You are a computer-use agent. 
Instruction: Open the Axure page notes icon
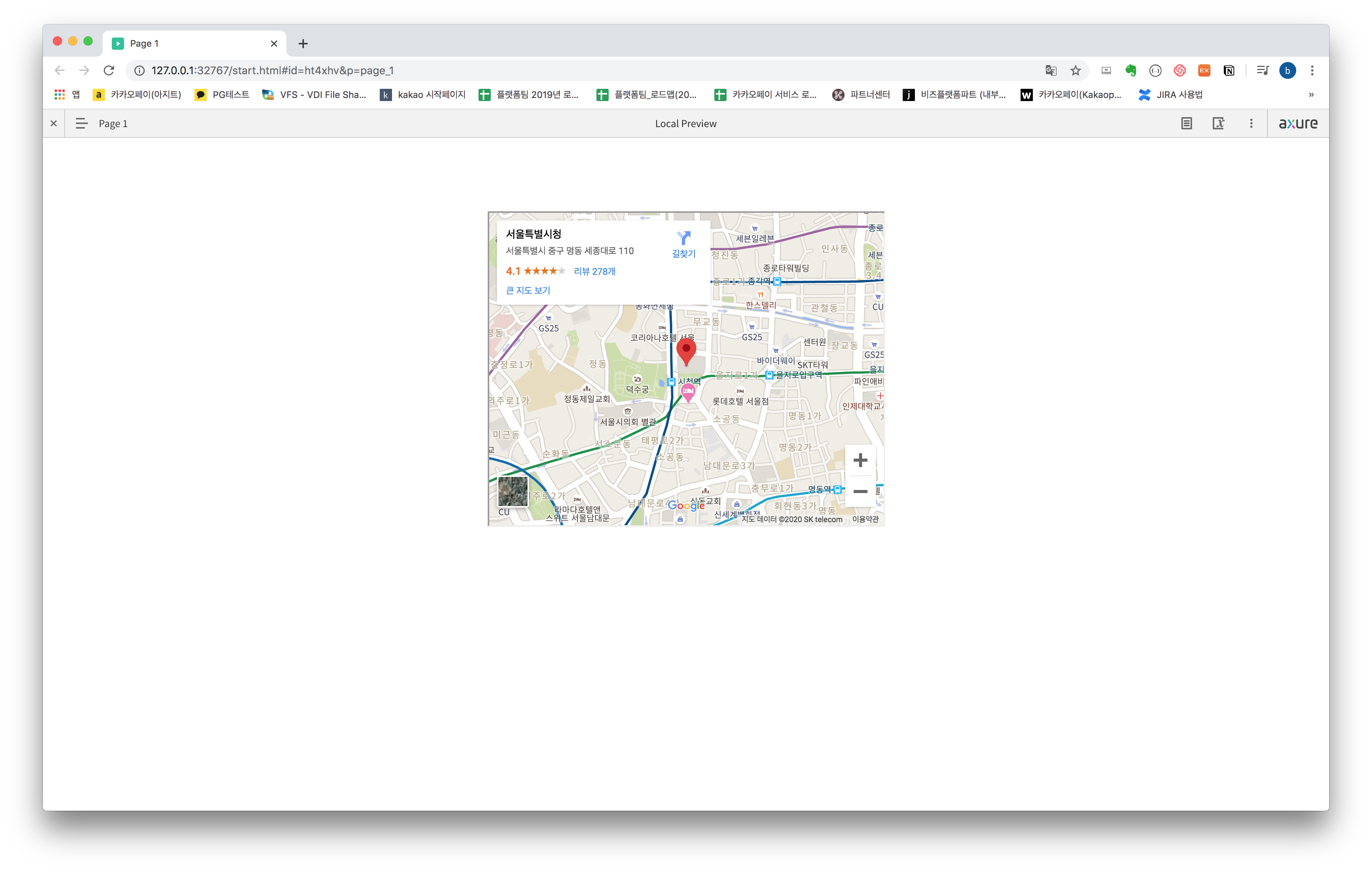tap(1186, 123)
